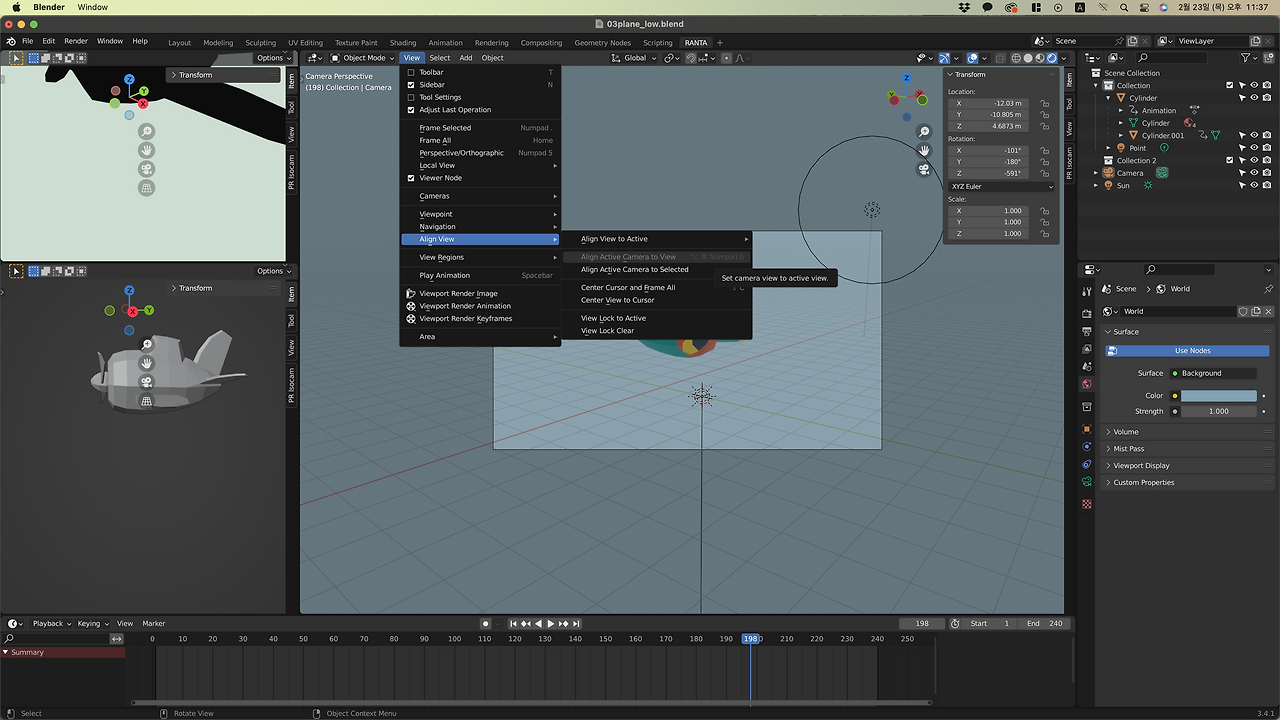Click the world Color swatch

point(1218,396)
